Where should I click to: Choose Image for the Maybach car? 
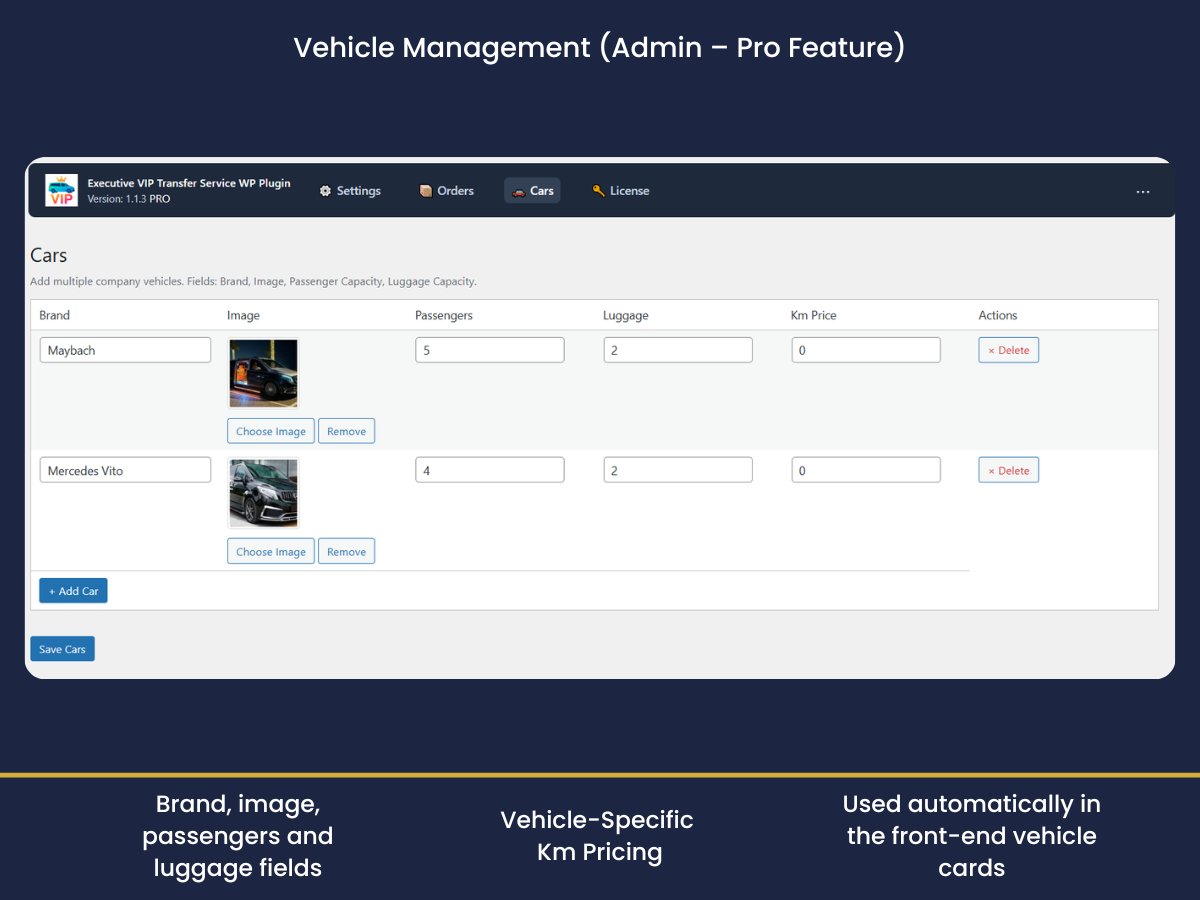click(270, 431)
